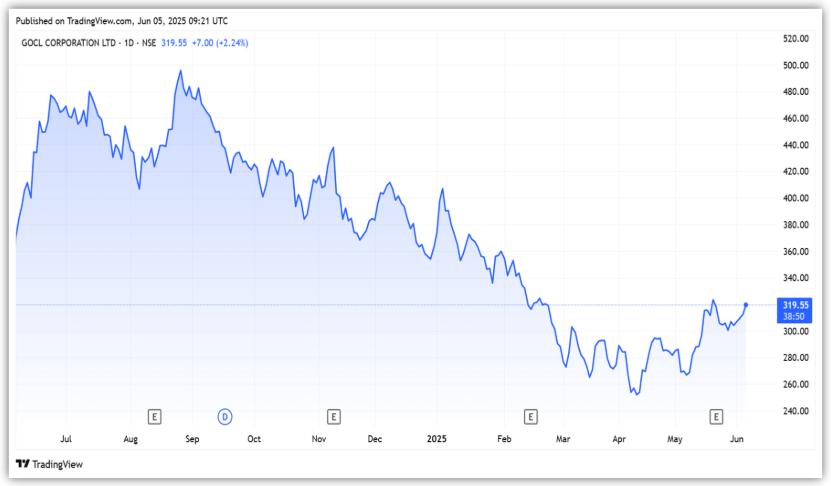Click the 500.00 label on price axis
The height and width of the screenshot is (486, 831).
click(795, 65)
